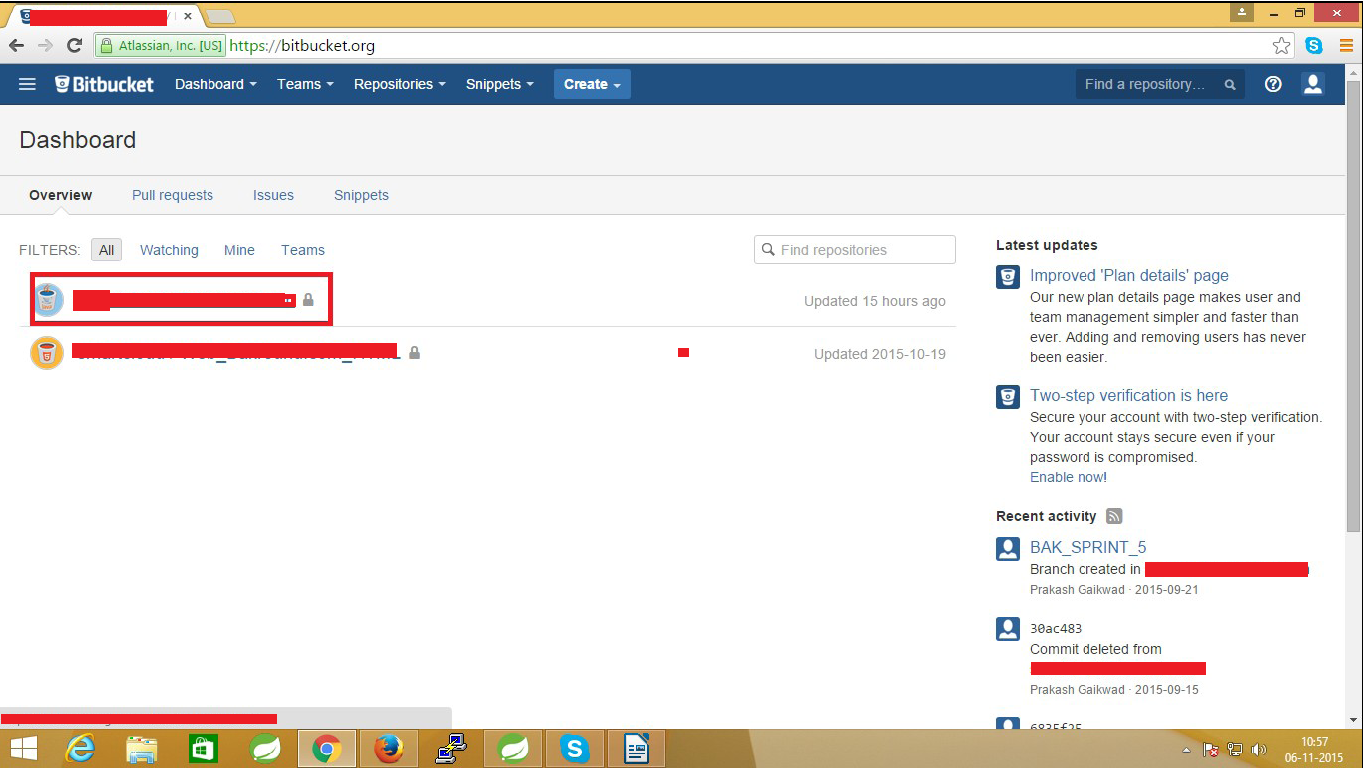Open Bitbucket help via the question mark icon

[x=1272, y=84]
